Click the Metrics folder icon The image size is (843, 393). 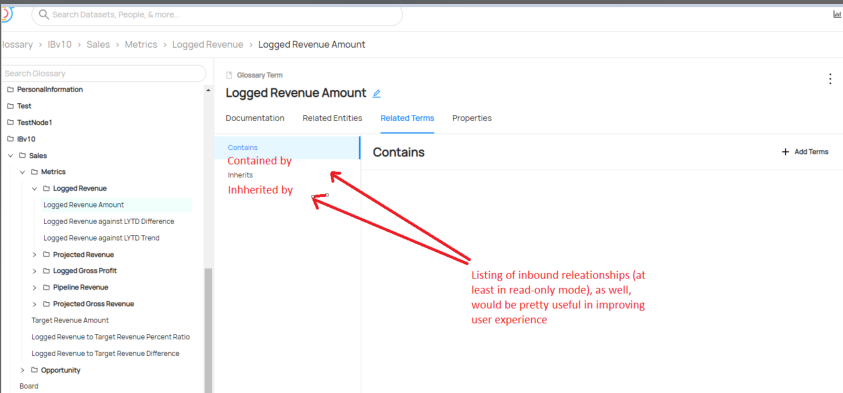(x=34, y=172)
